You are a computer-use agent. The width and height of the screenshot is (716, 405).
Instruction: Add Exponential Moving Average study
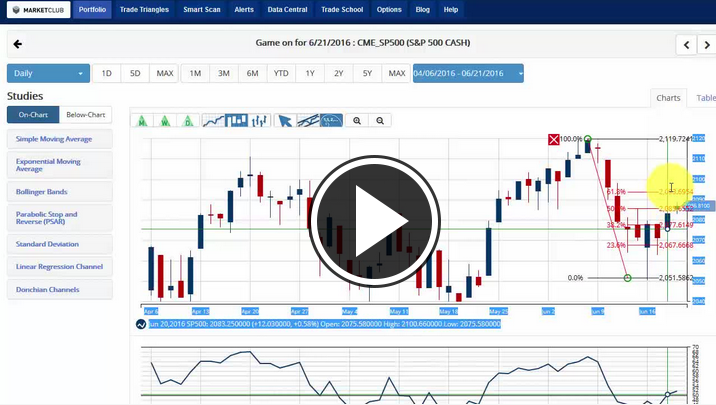(59, 165)
